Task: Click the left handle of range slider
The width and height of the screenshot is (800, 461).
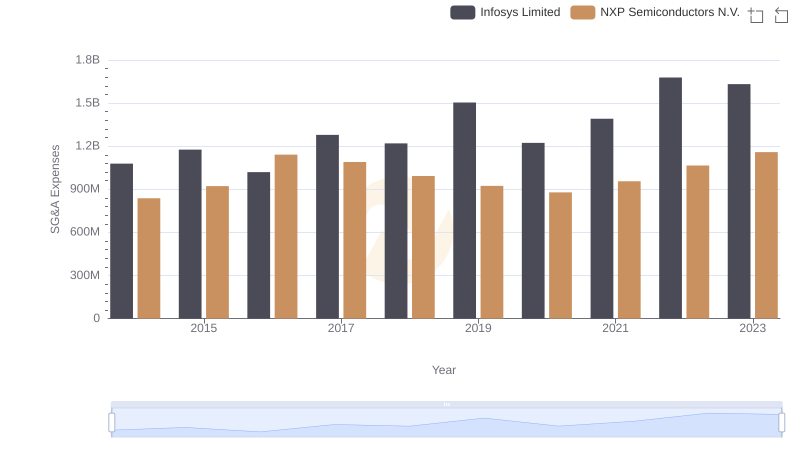Action: click(112, 422)
